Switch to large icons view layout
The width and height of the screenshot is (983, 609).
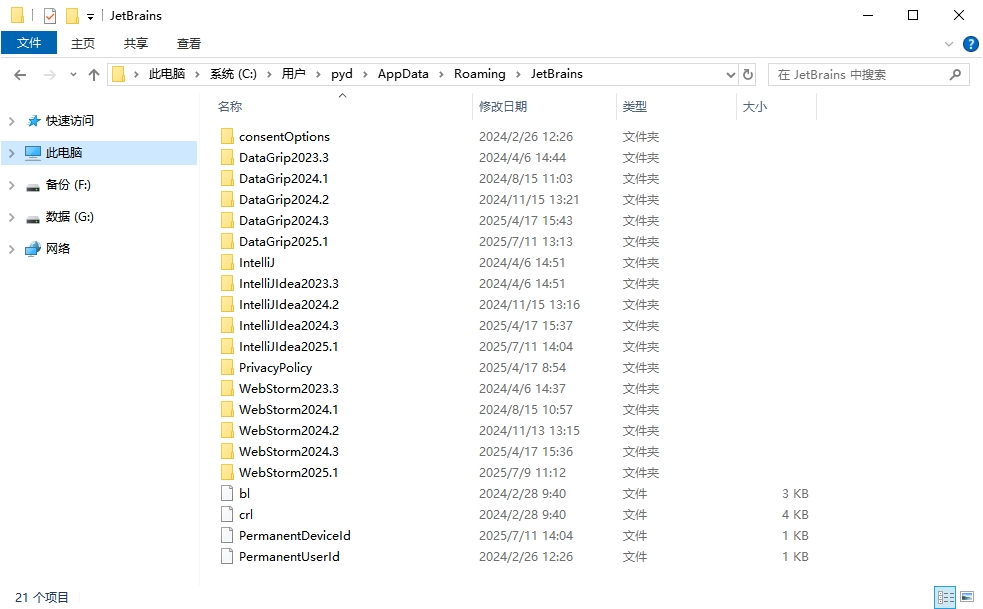pos(967,597)
